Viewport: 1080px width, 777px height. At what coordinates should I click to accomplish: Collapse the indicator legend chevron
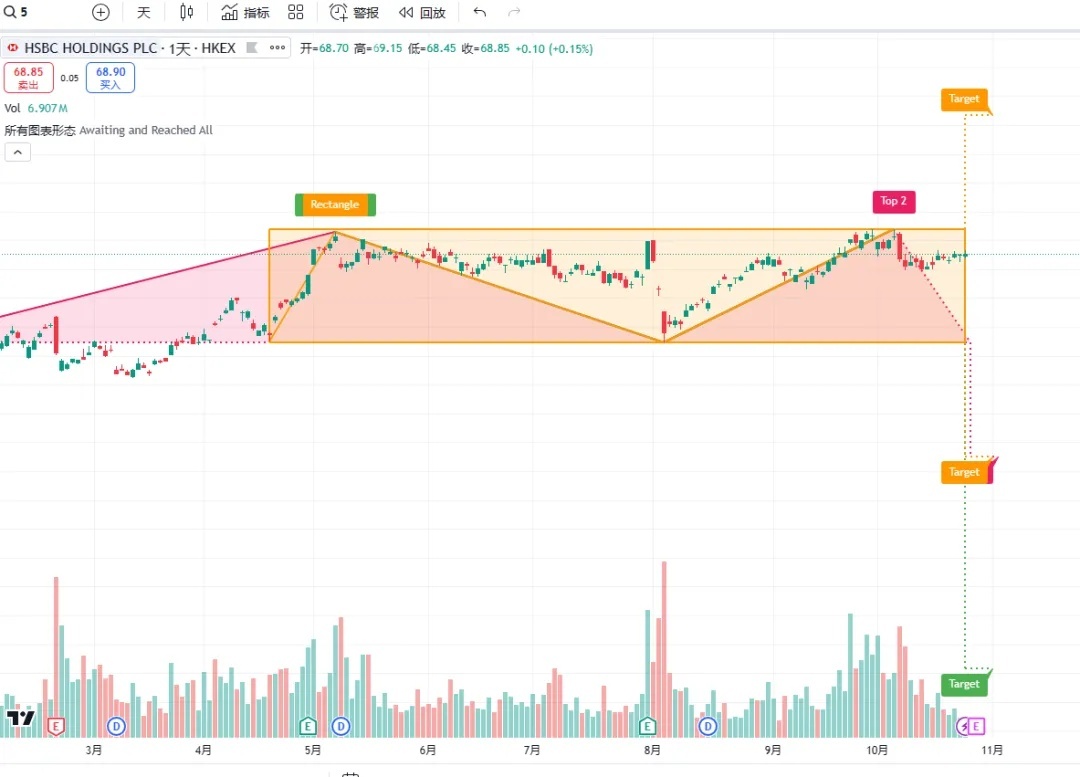[x=18, y=152]
